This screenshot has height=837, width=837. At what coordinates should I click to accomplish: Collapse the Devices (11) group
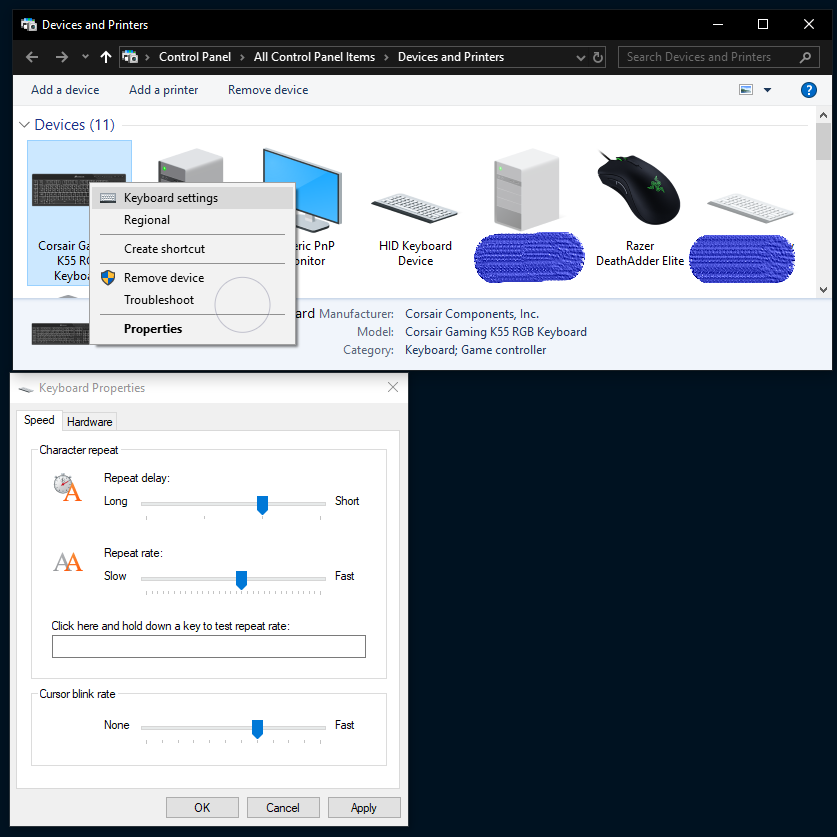pyautogui.click(x=24, y=125)
